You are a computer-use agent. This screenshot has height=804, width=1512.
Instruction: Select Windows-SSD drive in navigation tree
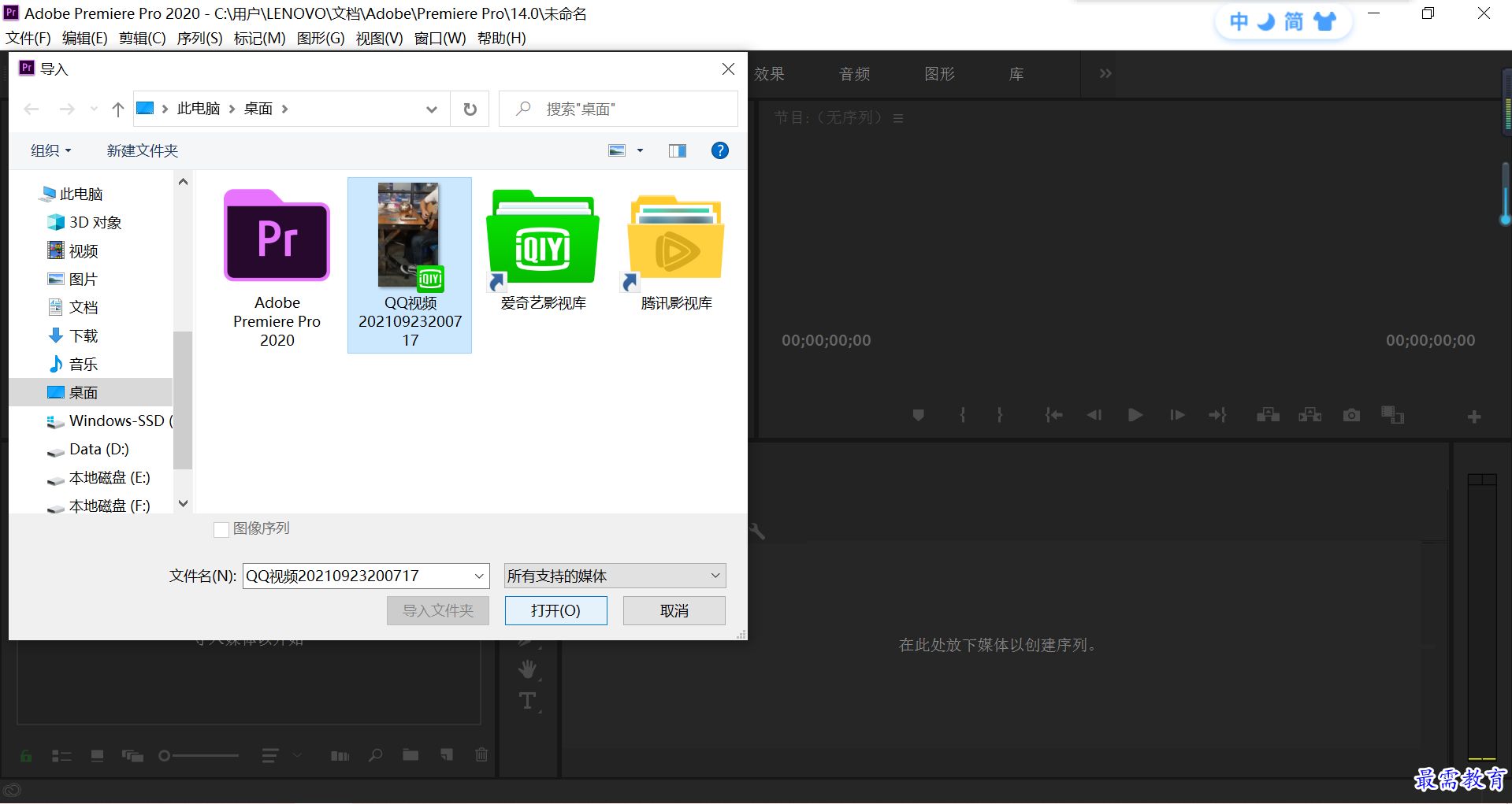(110, 421)
